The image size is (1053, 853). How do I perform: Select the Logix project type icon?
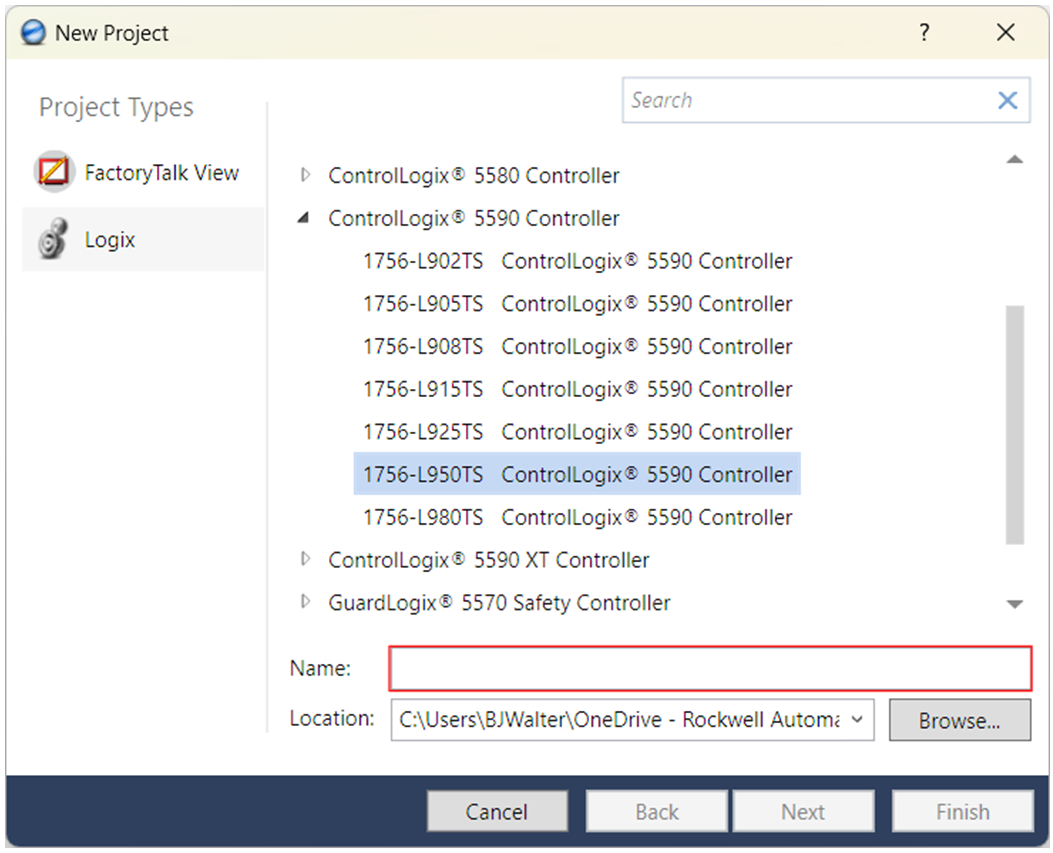[54, 239]
